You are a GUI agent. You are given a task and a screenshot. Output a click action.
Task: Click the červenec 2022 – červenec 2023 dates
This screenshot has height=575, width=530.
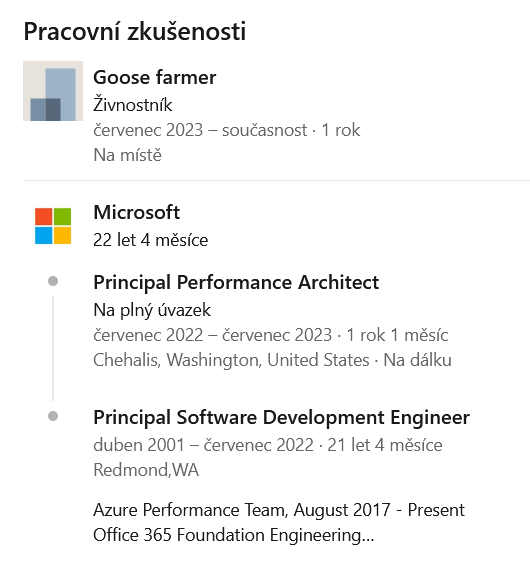(212, 335)
